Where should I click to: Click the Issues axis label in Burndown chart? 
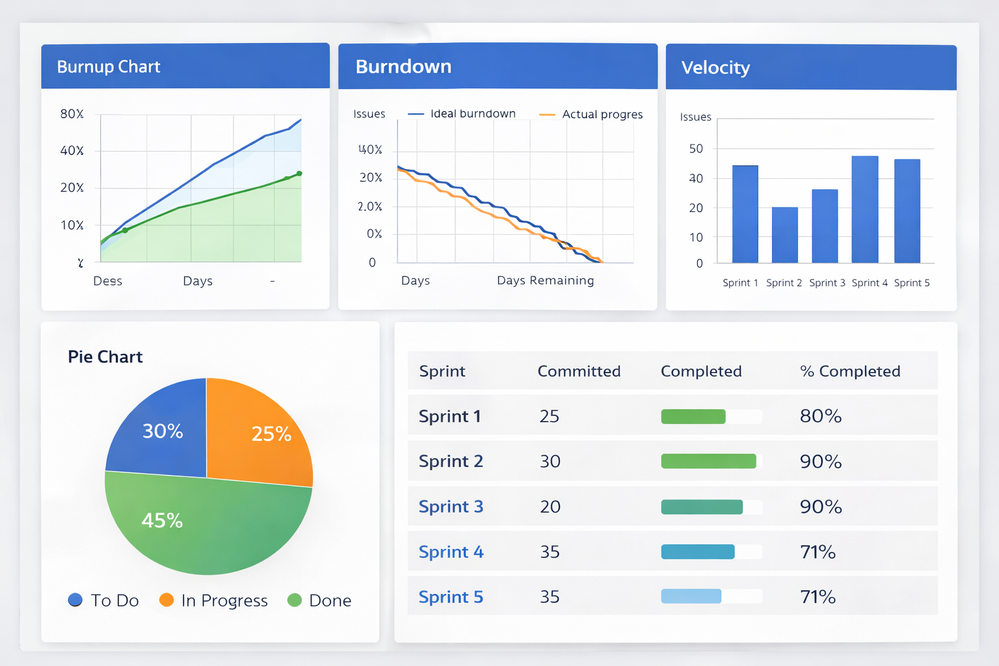point(369,114)
